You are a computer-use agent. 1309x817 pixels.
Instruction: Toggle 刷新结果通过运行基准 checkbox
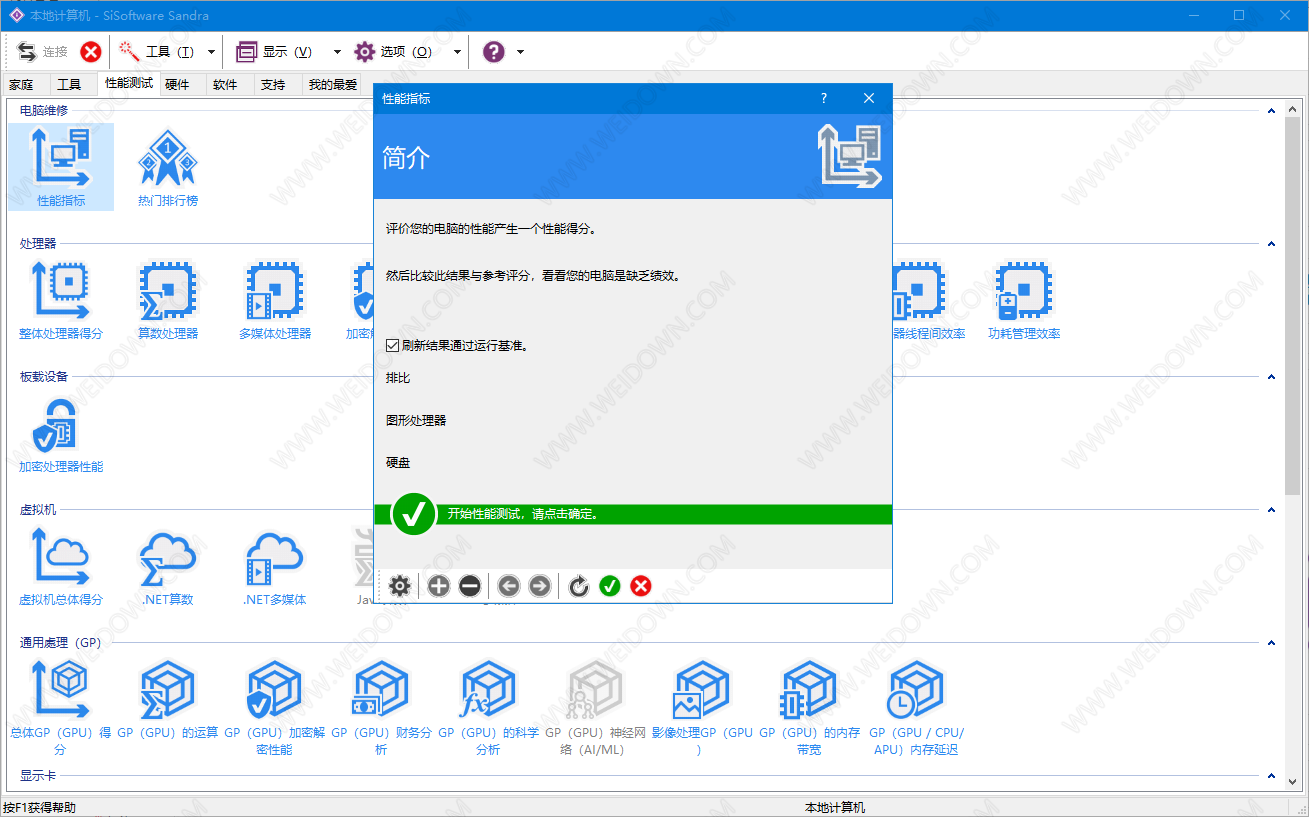[x=393, y=345]
